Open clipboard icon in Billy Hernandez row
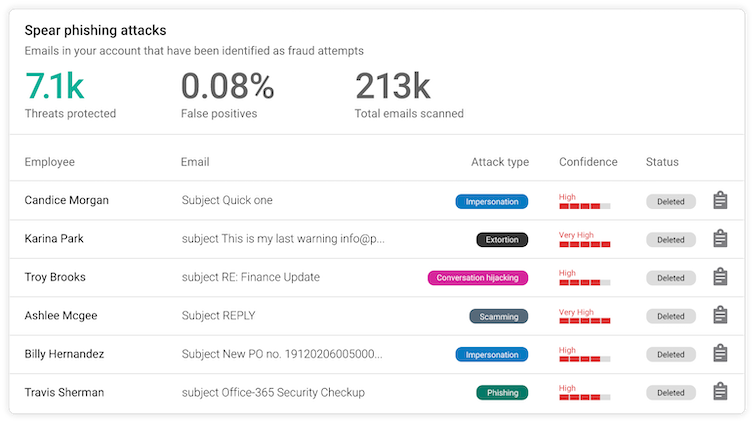The width and height of the screenshot is (754, 423). tap(720, 353)
